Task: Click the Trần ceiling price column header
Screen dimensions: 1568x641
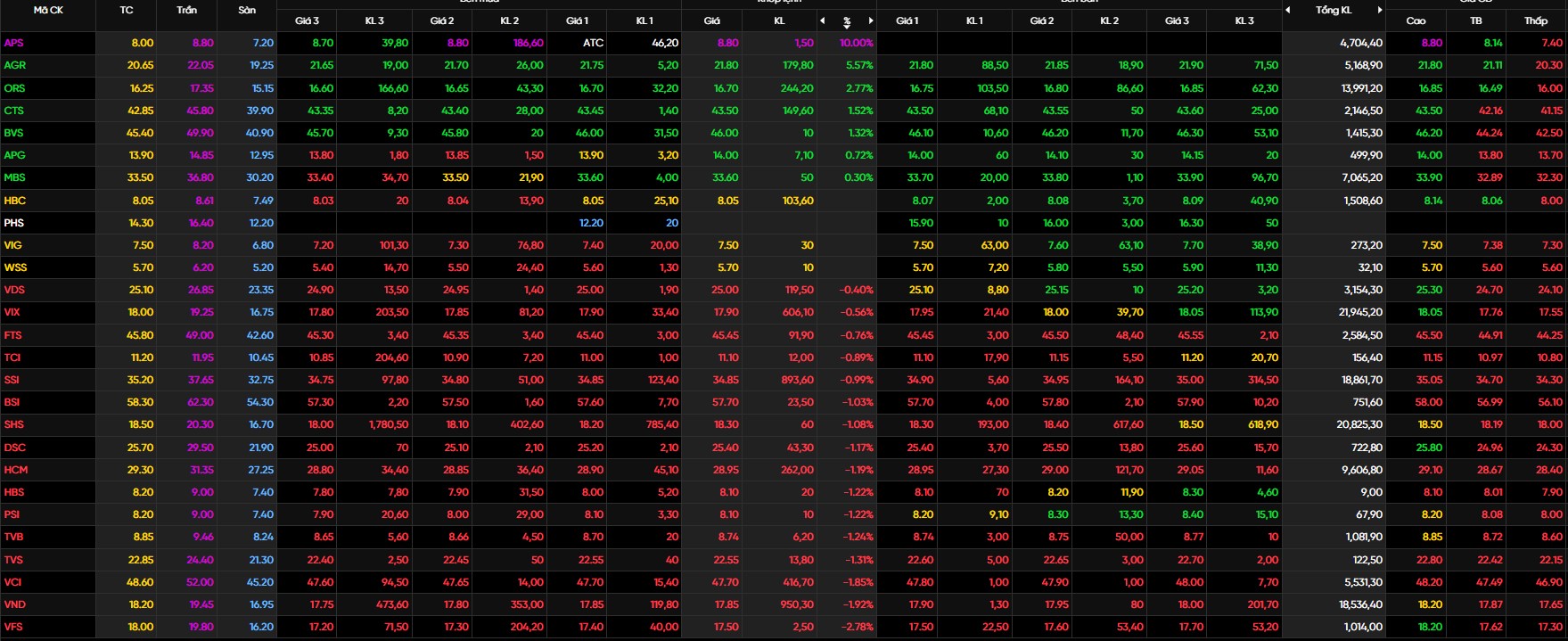Action: coord(186,10)
